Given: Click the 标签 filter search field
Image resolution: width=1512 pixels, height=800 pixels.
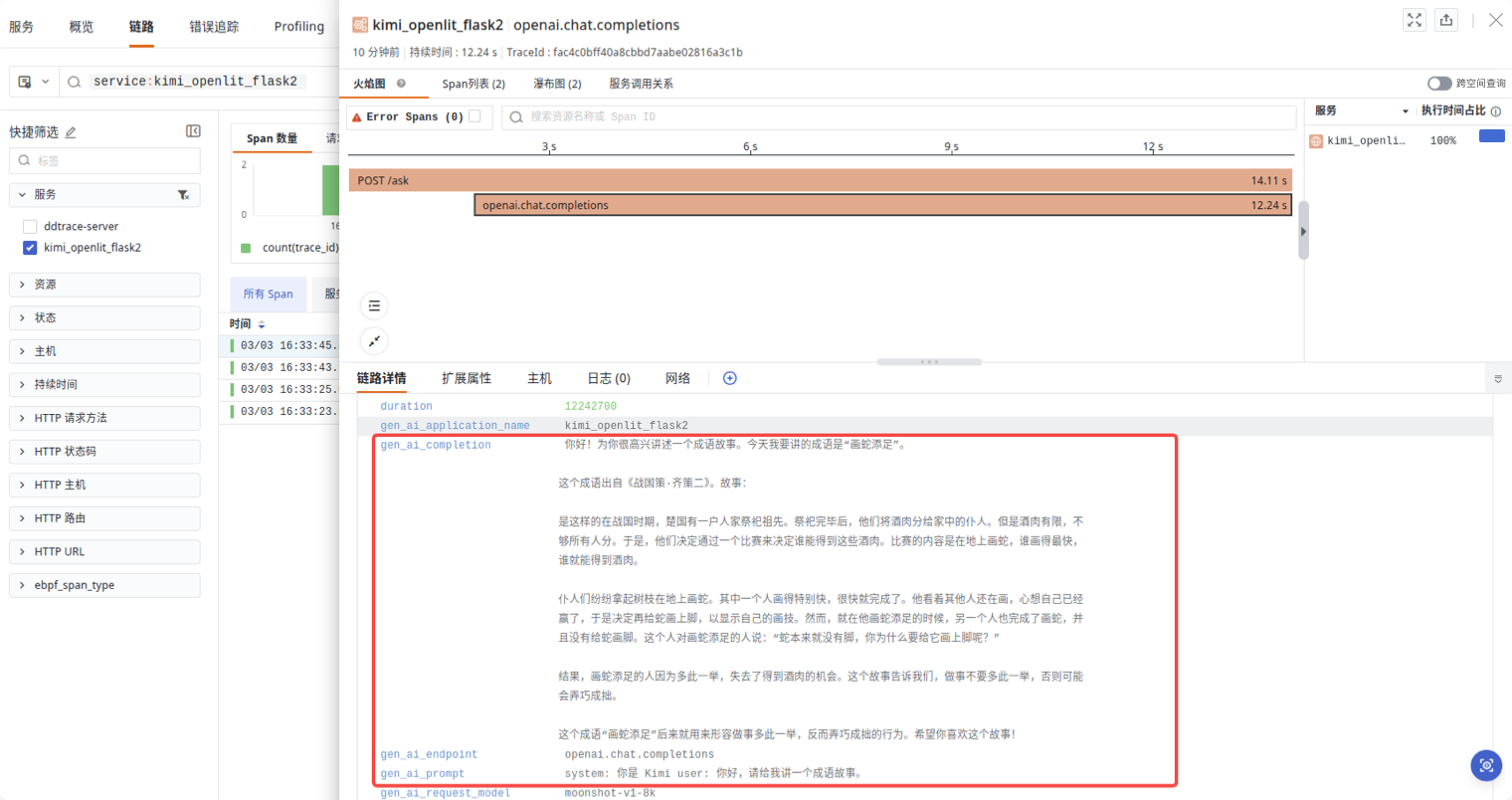Looking at the screenshot, I should [105, 160].
